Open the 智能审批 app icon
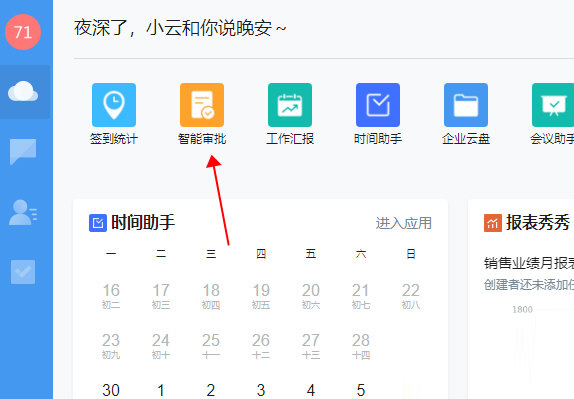 coord(202,105)
